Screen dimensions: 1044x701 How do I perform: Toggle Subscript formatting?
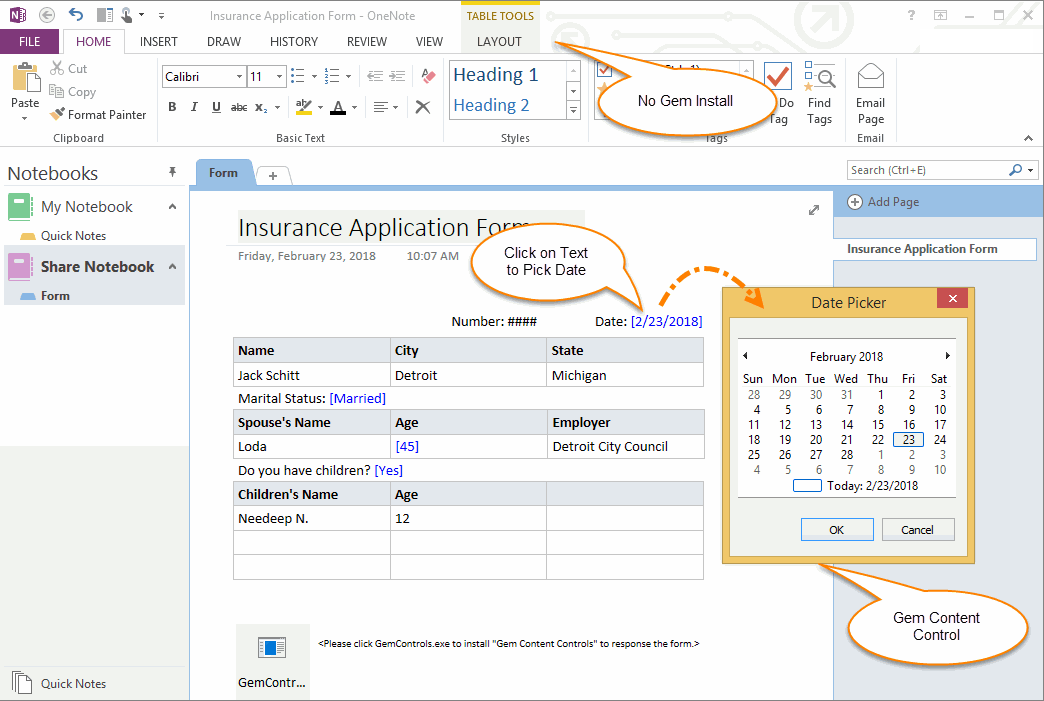(x=261, y=107)
